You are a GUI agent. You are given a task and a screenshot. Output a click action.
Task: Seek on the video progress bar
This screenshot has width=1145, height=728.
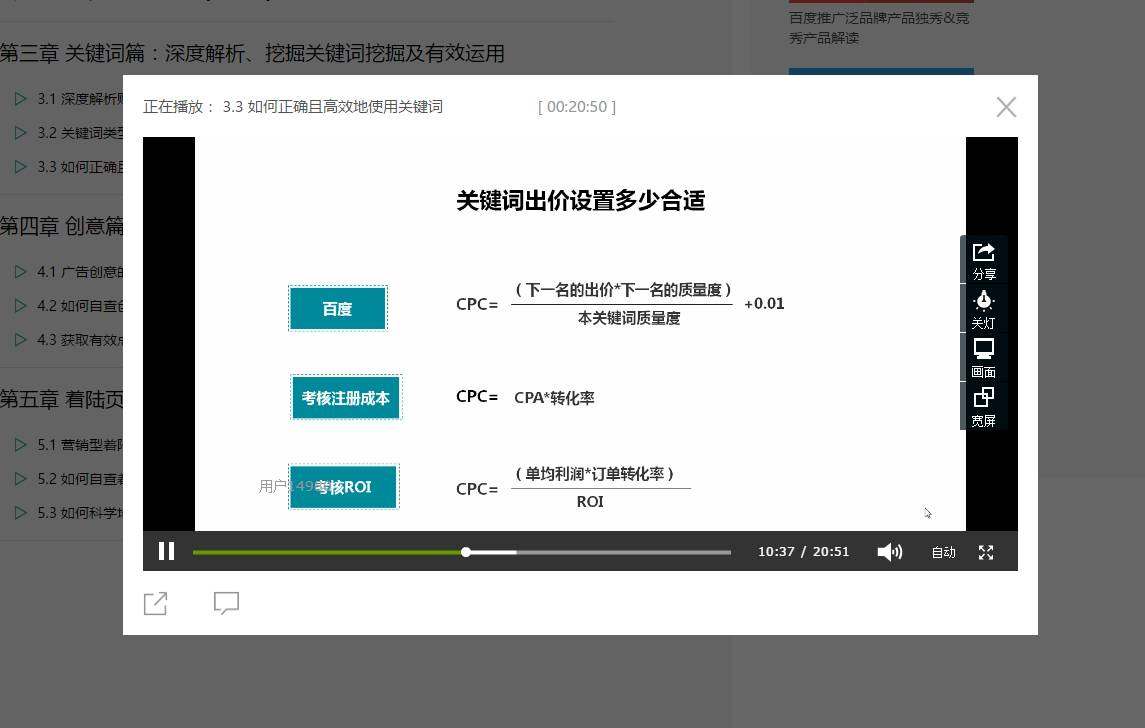click(x=600, y=552)
